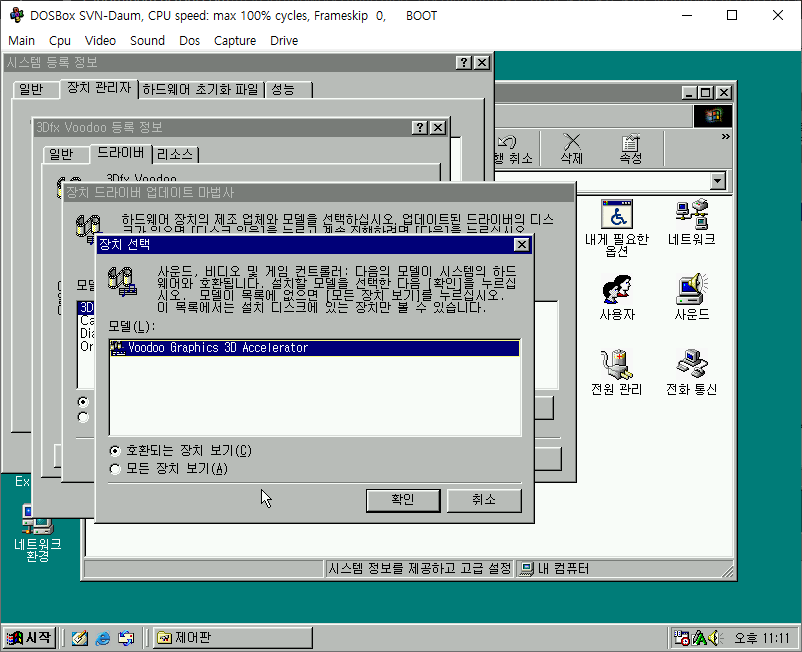Screen dimensions: 802x652
Task: Click the 확인 button in 장치 선택 dialog
Action: (x=403, y=500)
